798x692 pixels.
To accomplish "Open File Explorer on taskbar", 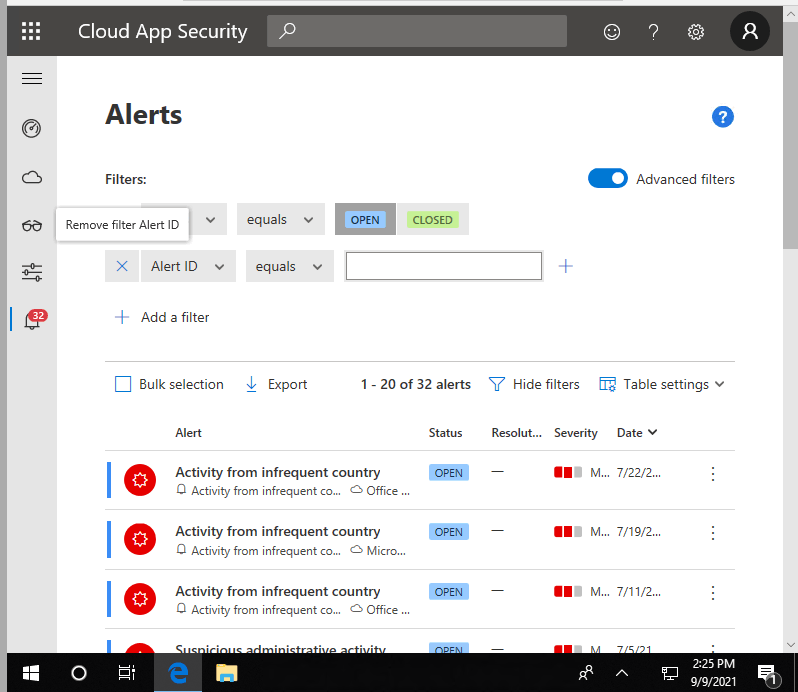I will pos(226,673).
